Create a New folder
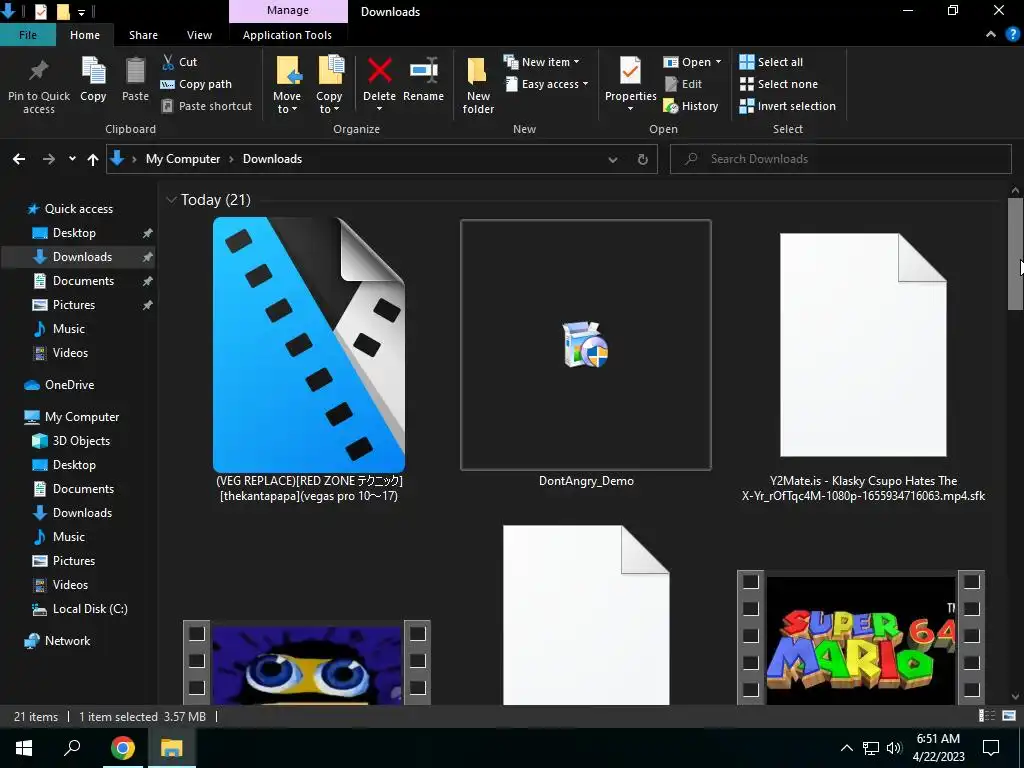Viewport: 1024px width, 768px height. [x=478, y=86]
